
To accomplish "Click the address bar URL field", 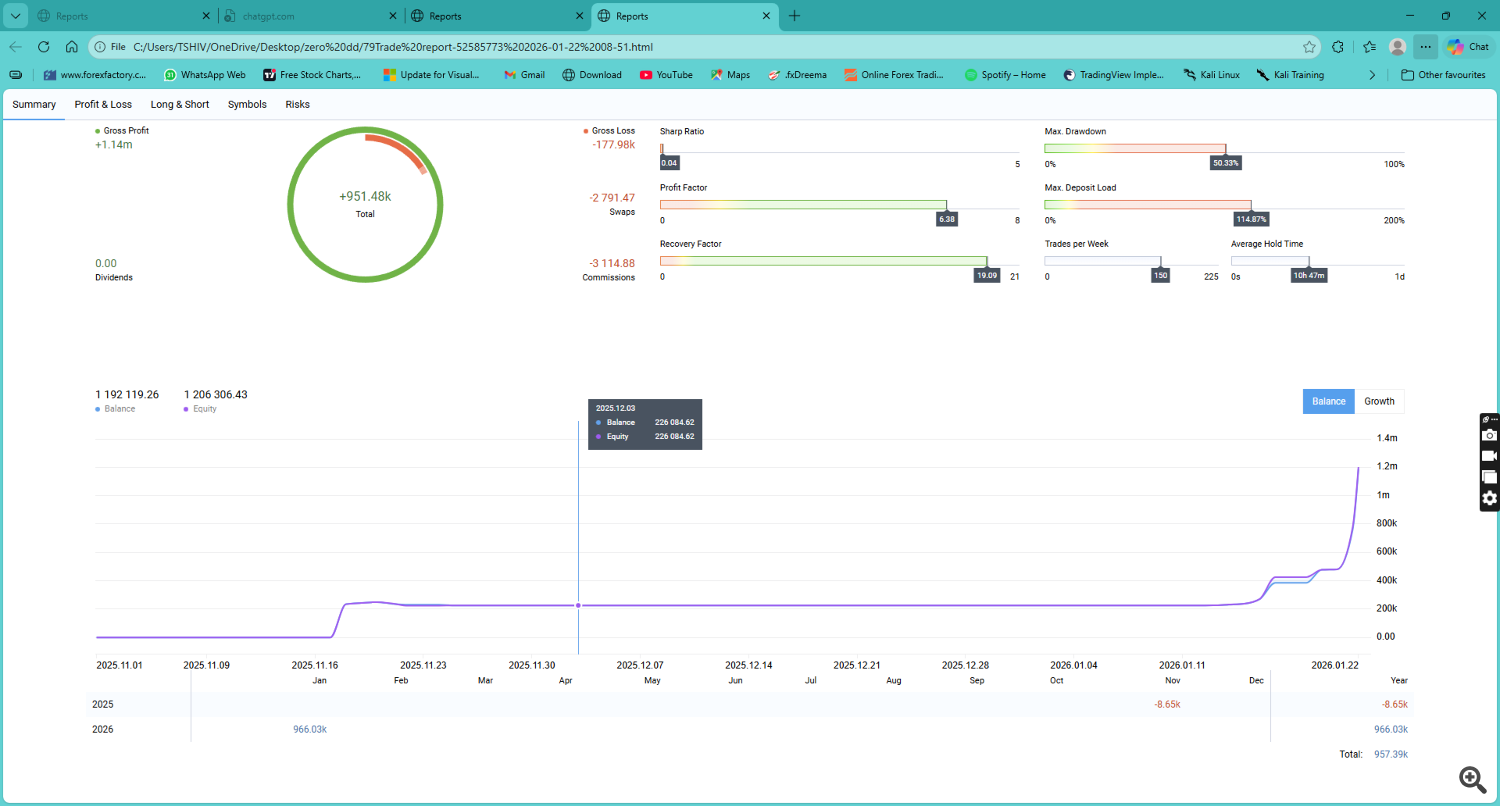I will pyautogui.click(x=700, y=47).
